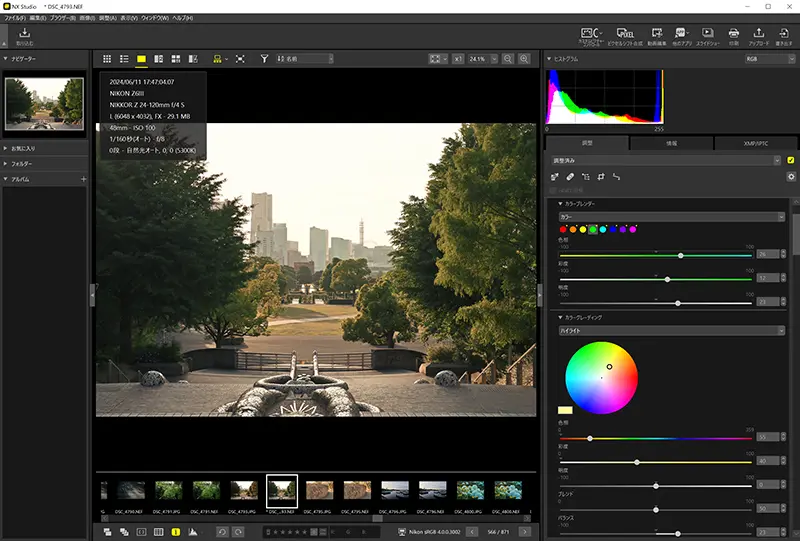Select the green color in Color Blender
Screen dimensions: 800x541
(x=593, y=230)
